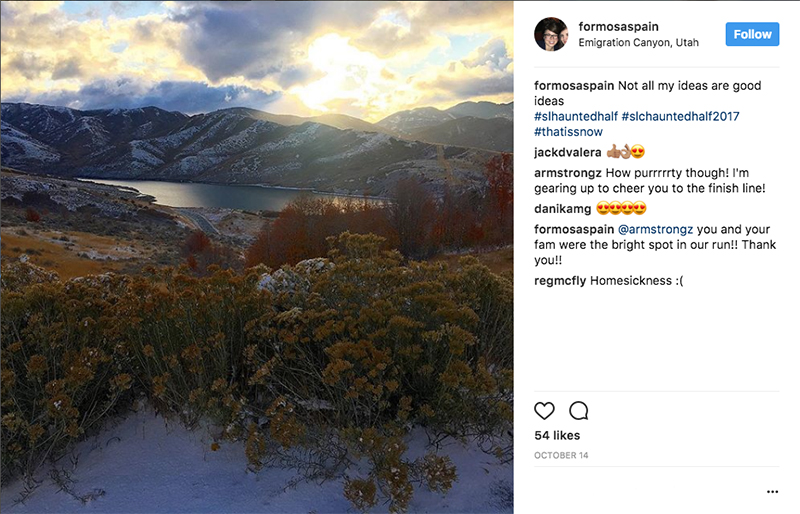Image resolution: width=800 pixels, height=514 pixels.
Task: Click the snowy canyon lake photo
Action: point(256,257)
